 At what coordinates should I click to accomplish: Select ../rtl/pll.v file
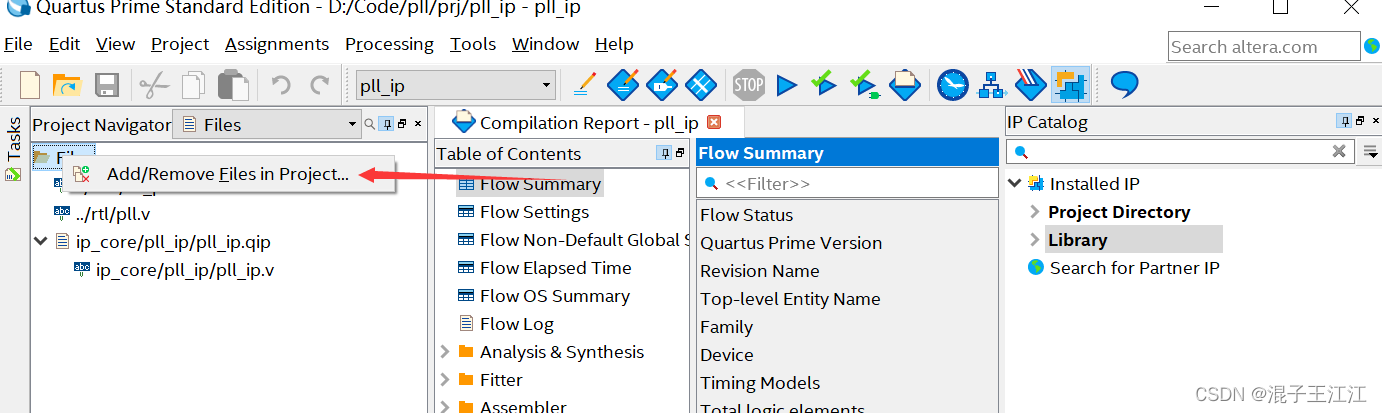pyautogui.click(x=112, y=213)
